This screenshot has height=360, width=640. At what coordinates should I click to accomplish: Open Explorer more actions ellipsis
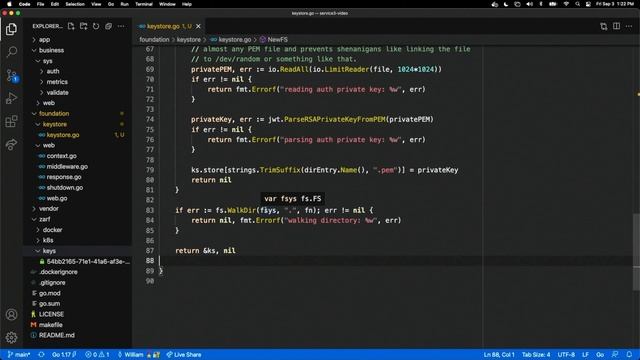(121, 26)
